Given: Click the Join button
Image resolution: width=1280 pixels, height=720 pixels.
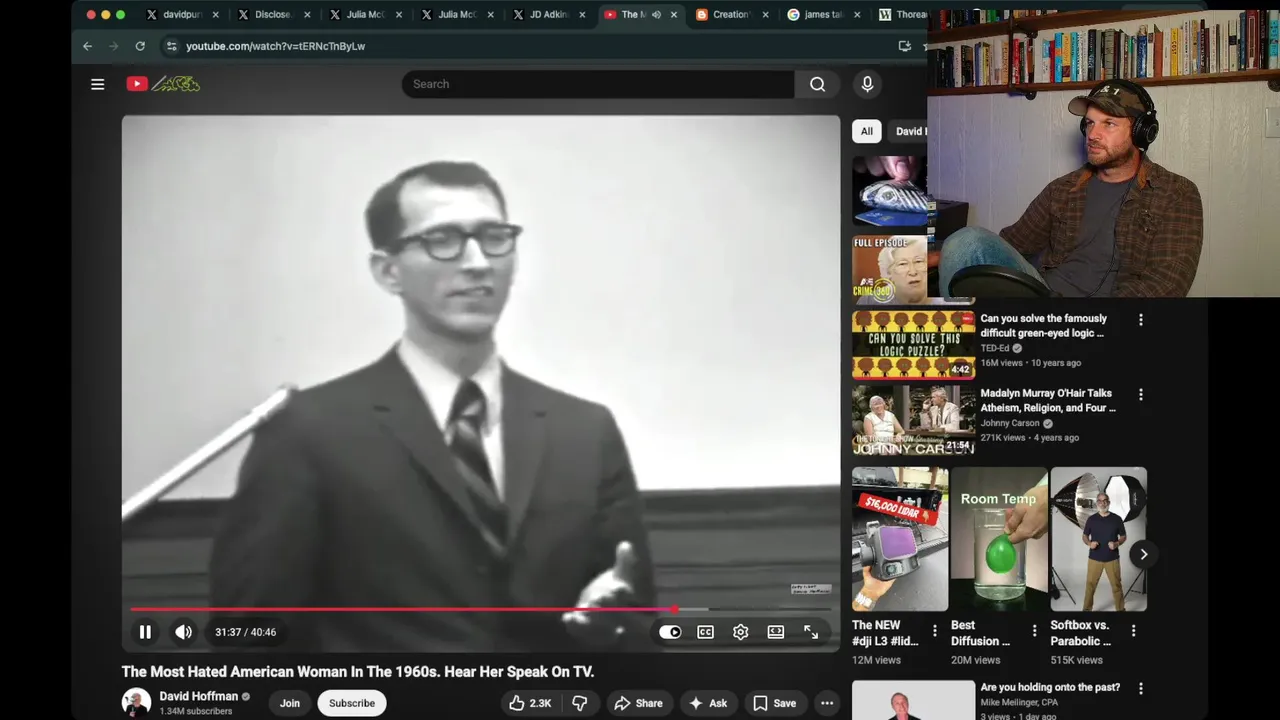Looking at the screenshot, I should 290,703.
